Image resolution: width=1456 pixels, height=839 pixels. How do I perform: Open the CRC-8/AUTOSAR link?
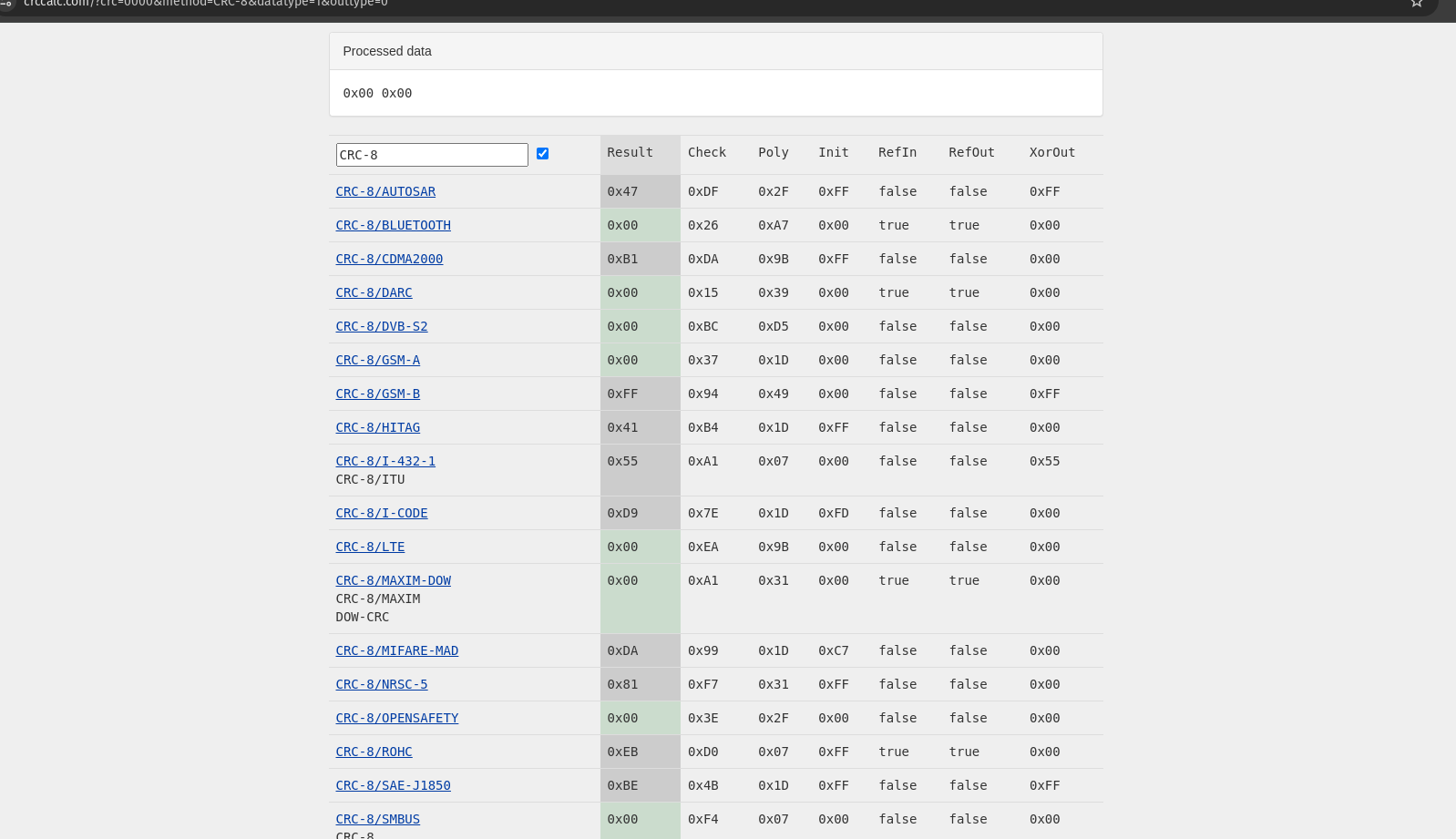point(385,191)
